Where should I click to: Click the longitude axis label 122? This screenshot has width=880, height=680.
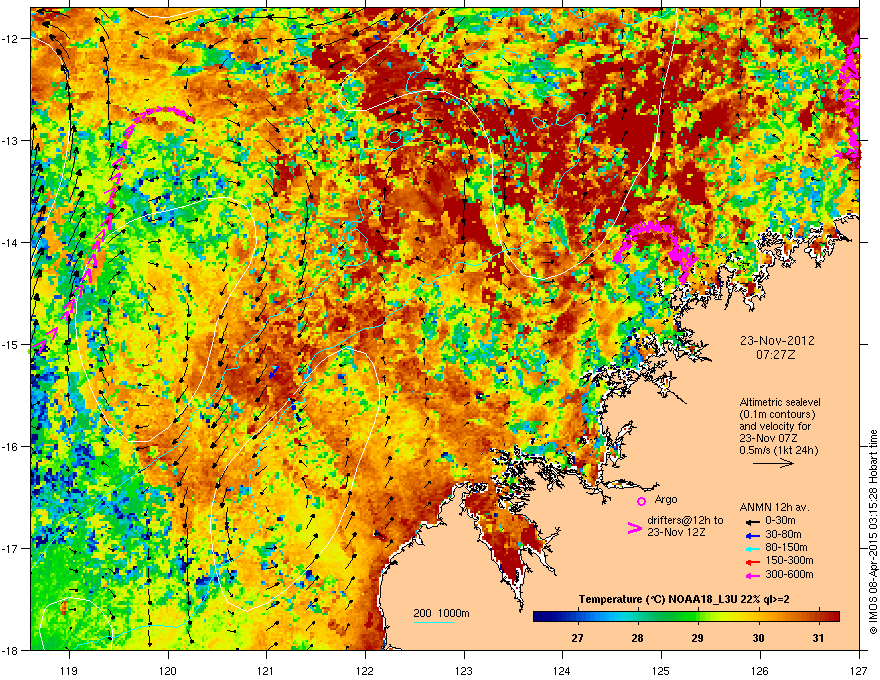(365, 670)
